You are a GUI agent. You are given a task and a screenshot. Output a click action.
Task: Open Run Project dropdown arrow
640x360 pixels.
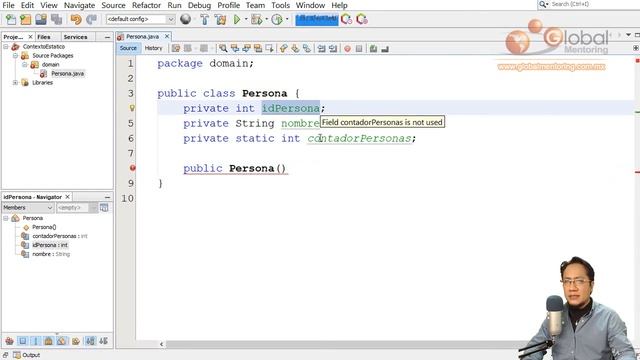(x=246, y=19)
